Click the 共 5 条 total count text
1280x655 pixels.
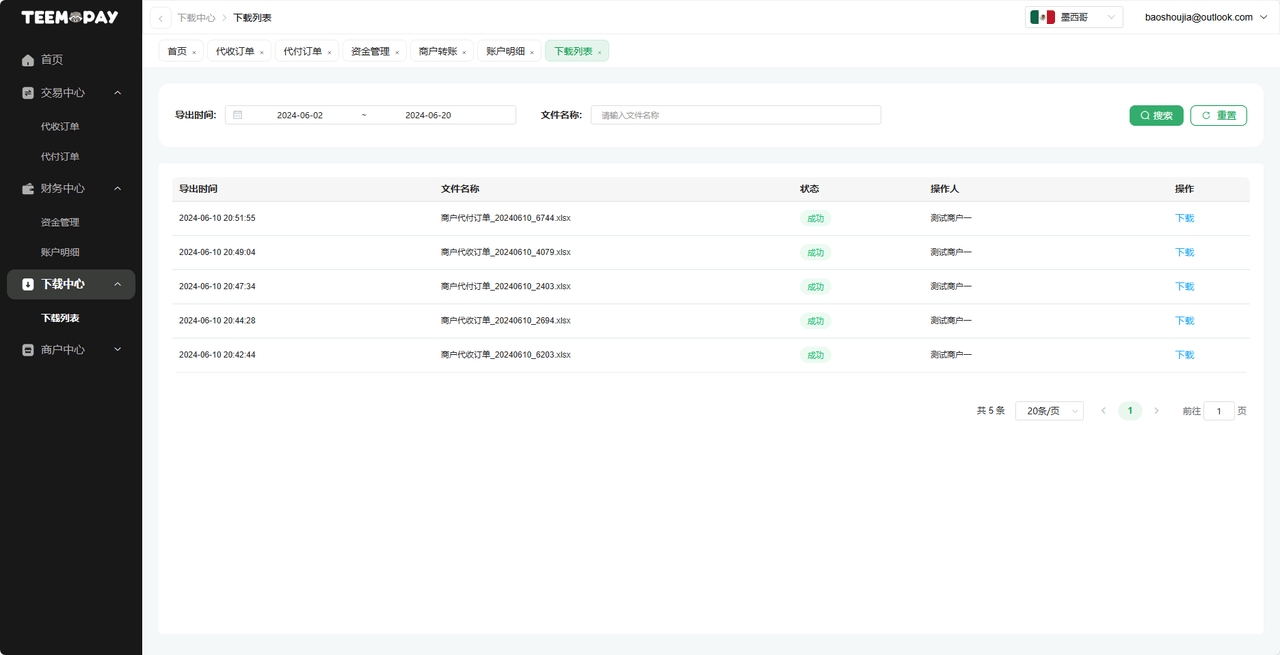(990, 411)
